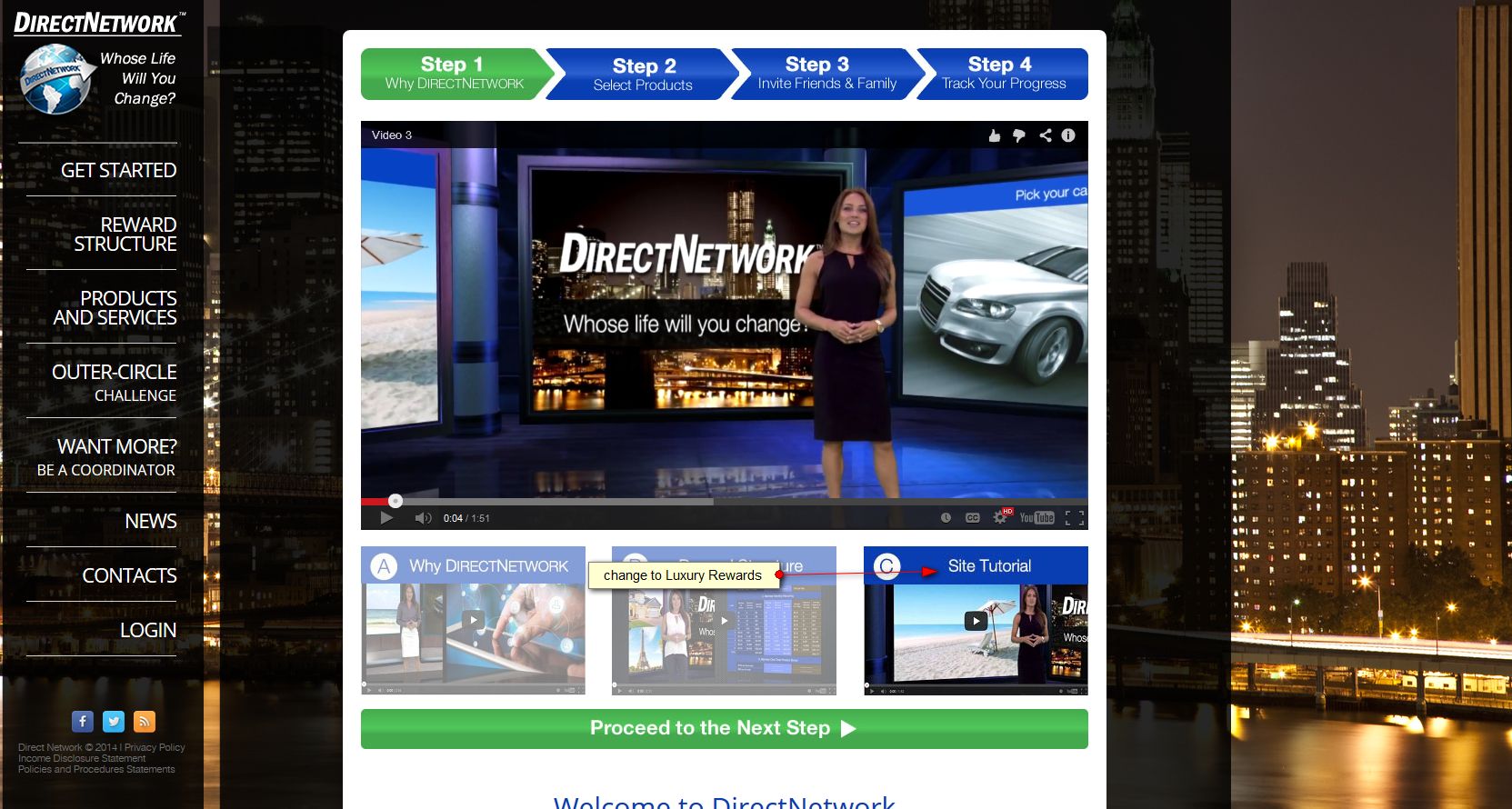Select video A Why DirectNetwork thumbnail

(473, 621)
